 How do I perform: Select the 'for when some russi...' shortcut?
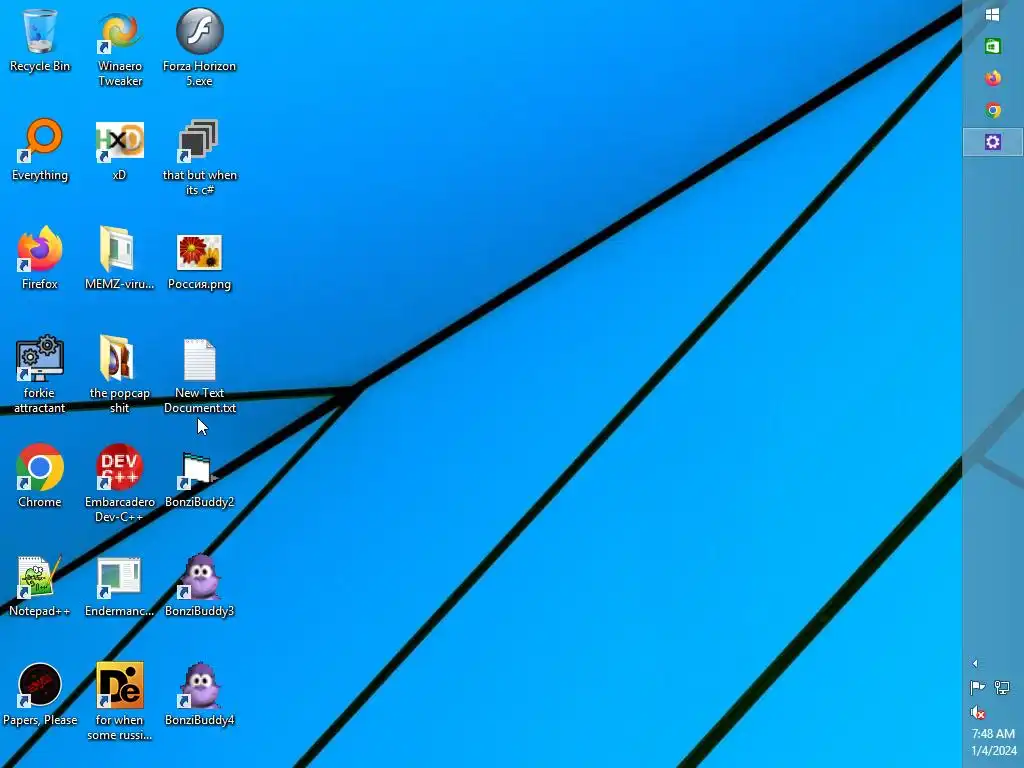tap(120, 703)
